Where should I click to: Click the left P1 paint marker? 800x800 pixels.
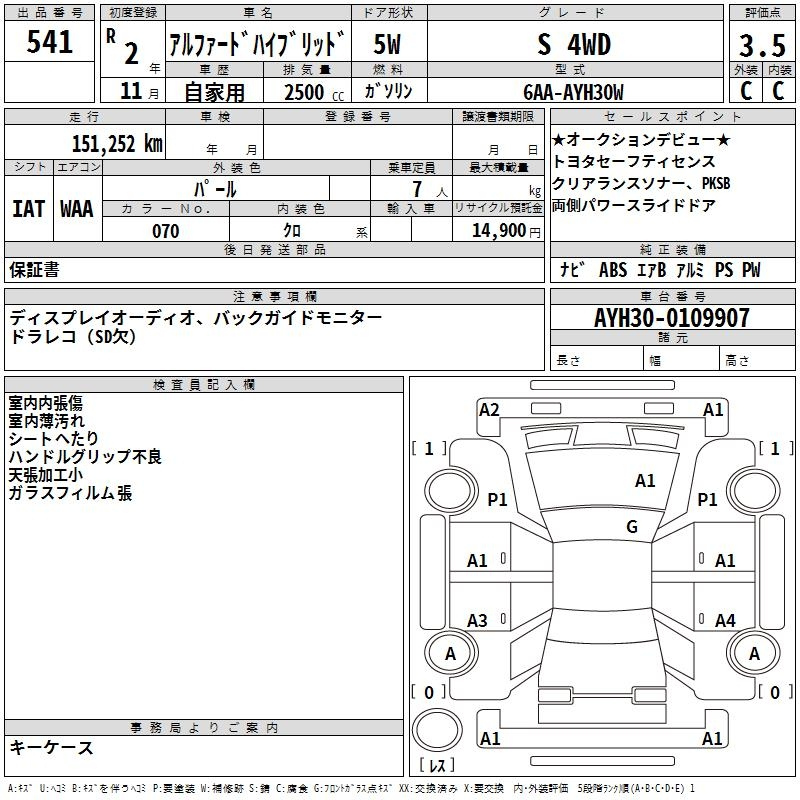(x=497, y=499)
